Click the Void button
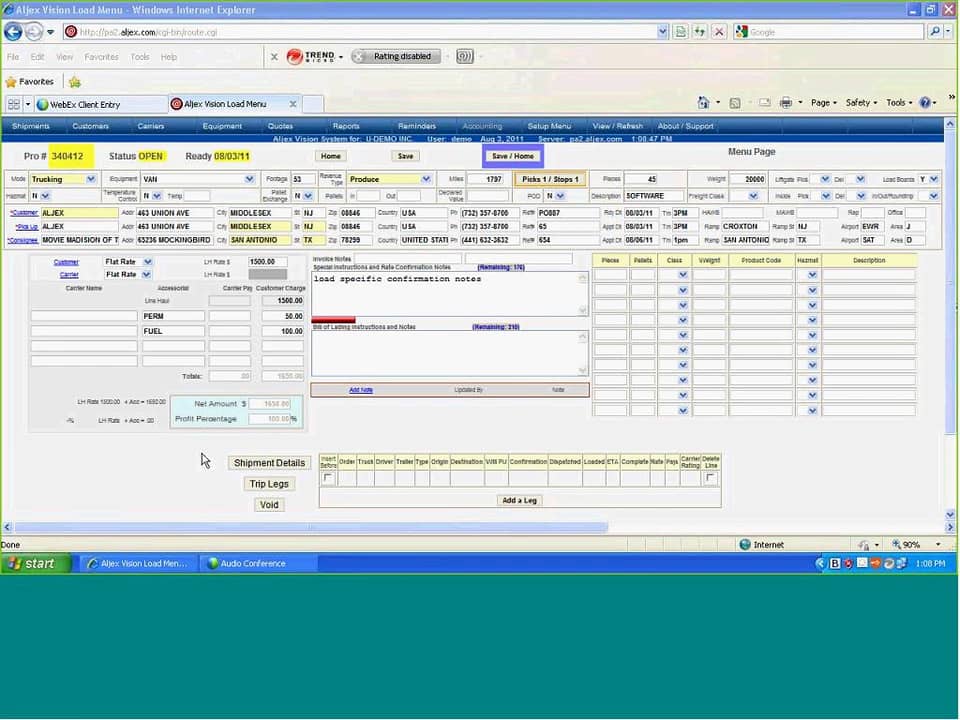 269,504
